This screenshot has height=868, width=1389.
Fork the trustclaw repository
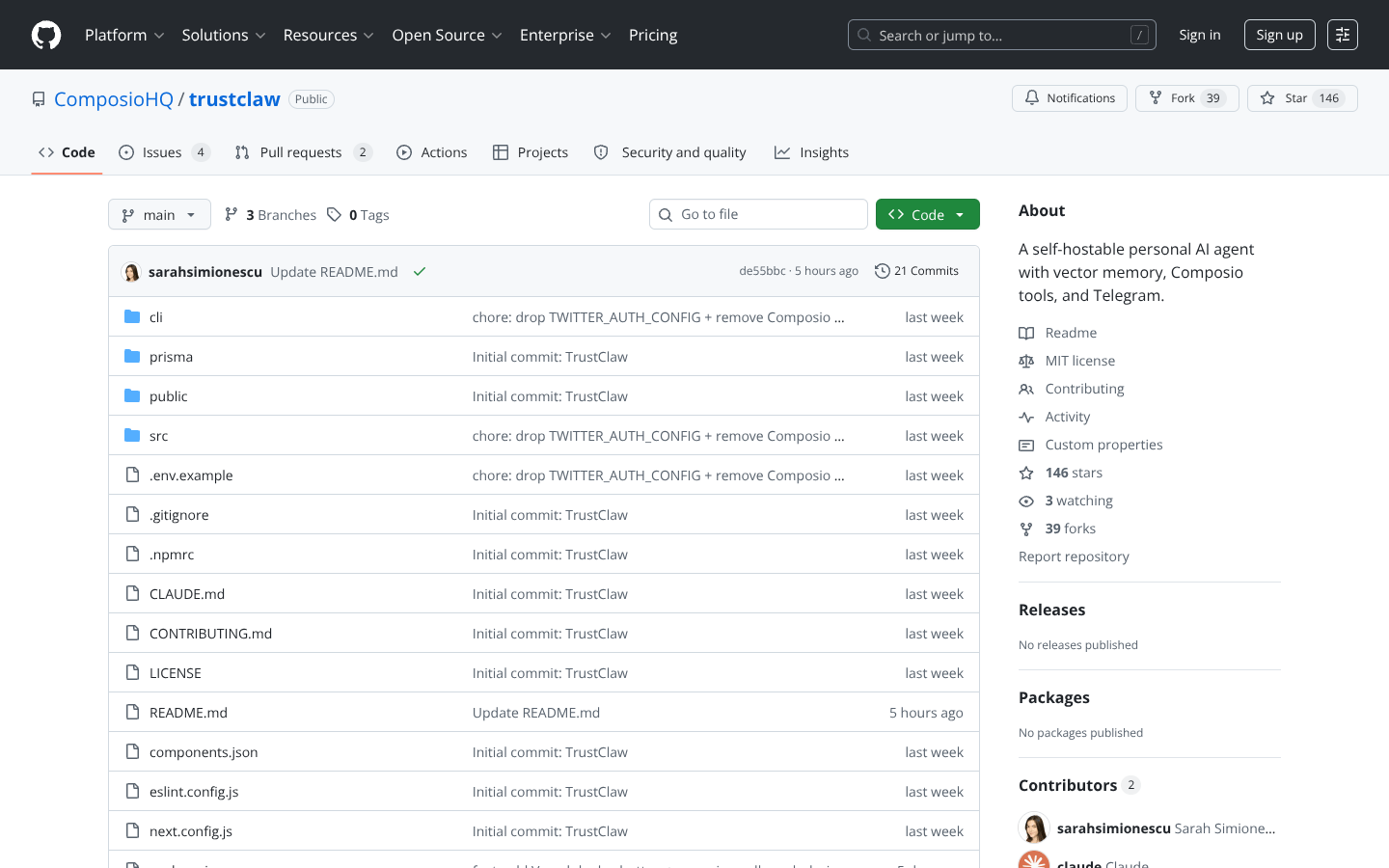[1187, 98]
